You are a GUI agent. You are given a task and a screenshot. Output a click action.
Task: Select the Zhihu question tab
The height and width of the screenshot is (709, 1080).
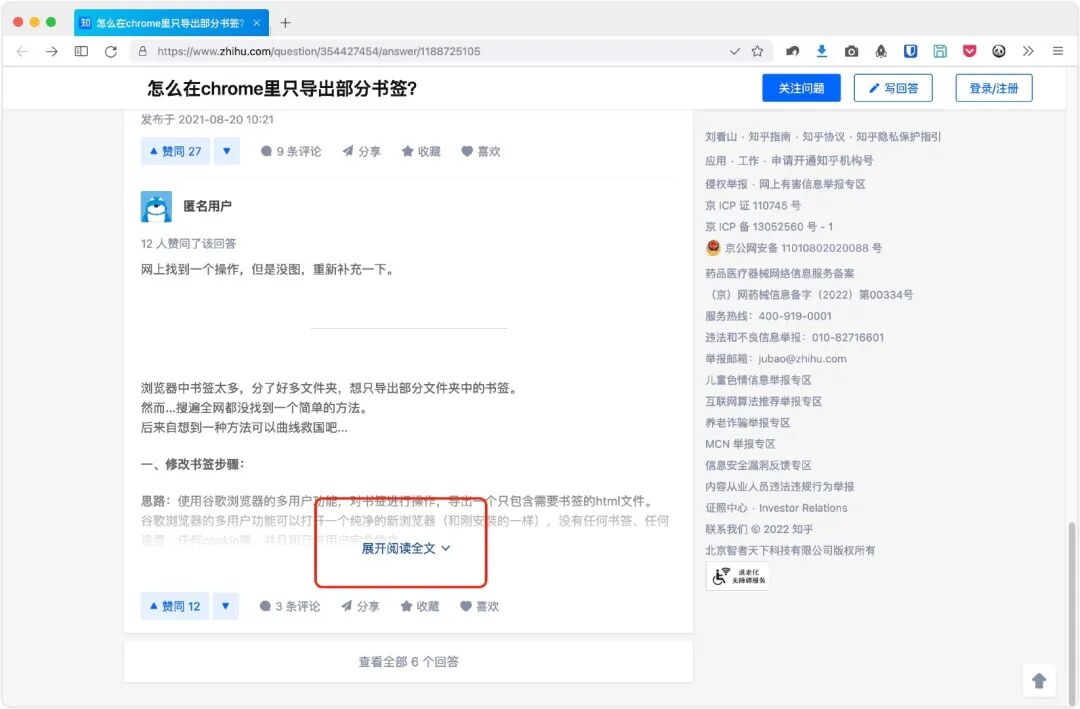pos(171,23)
